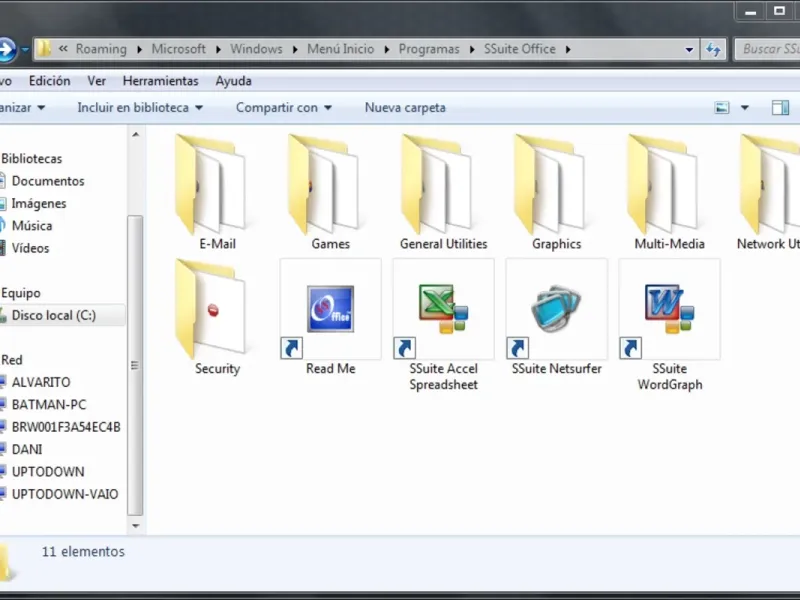Open the General Utilities folder
The image size is (800, 600).
coord(443,191)
